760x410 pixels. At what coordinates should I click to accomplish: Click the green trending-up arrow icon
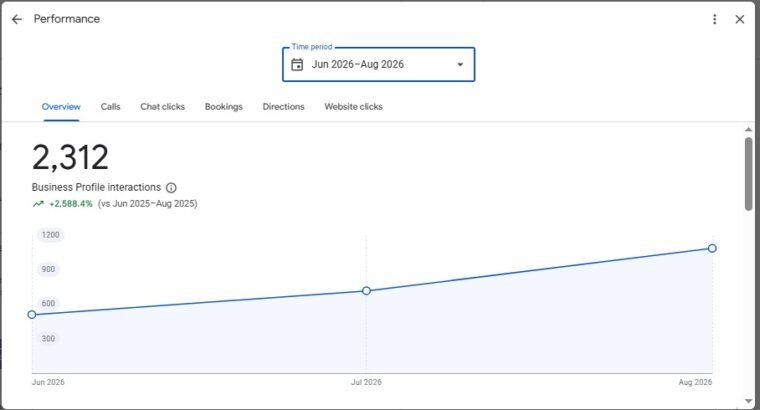38,204
